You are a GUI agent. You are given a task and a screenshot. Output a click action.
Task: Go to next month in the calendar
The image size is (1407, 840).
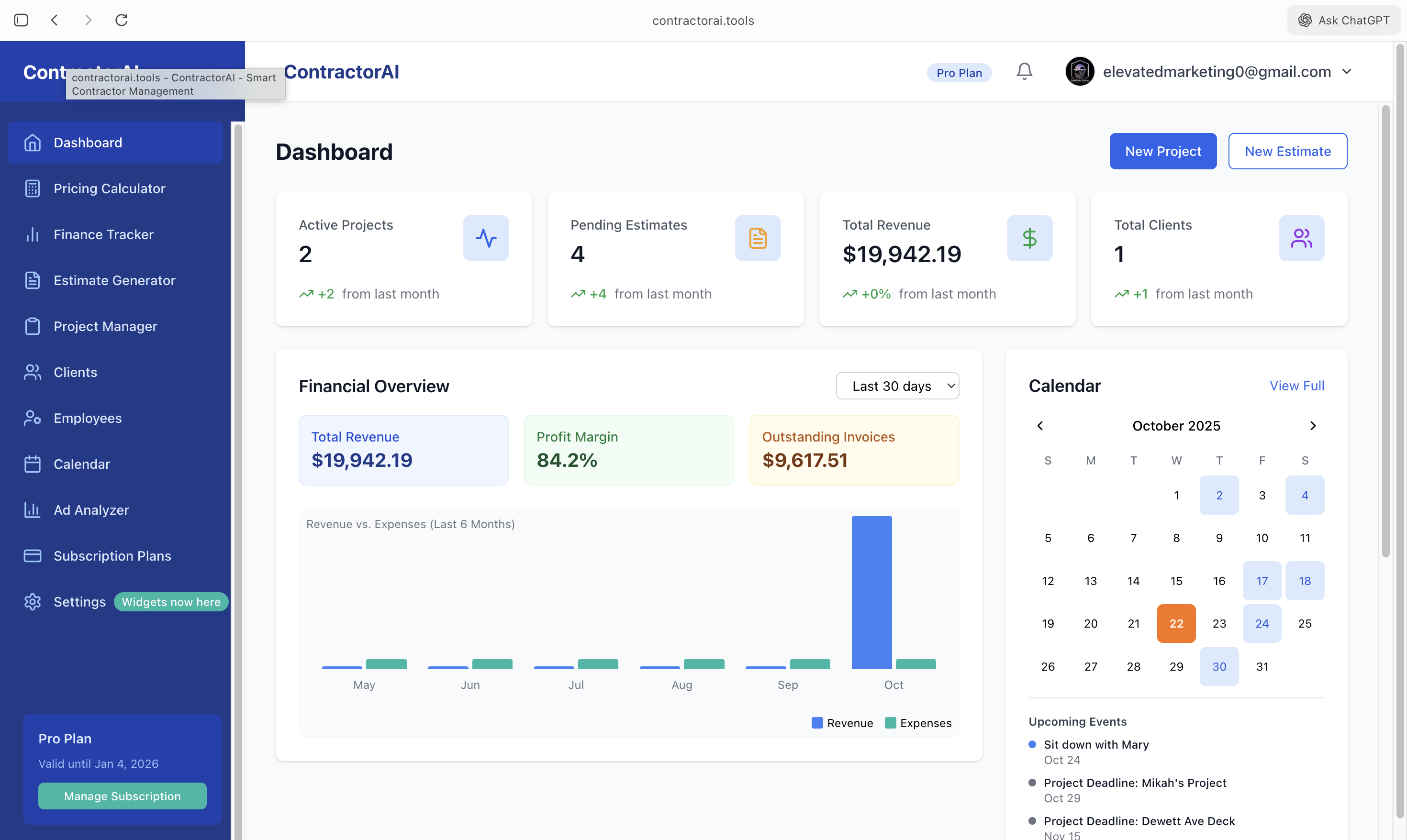(x=1313, y=426)
